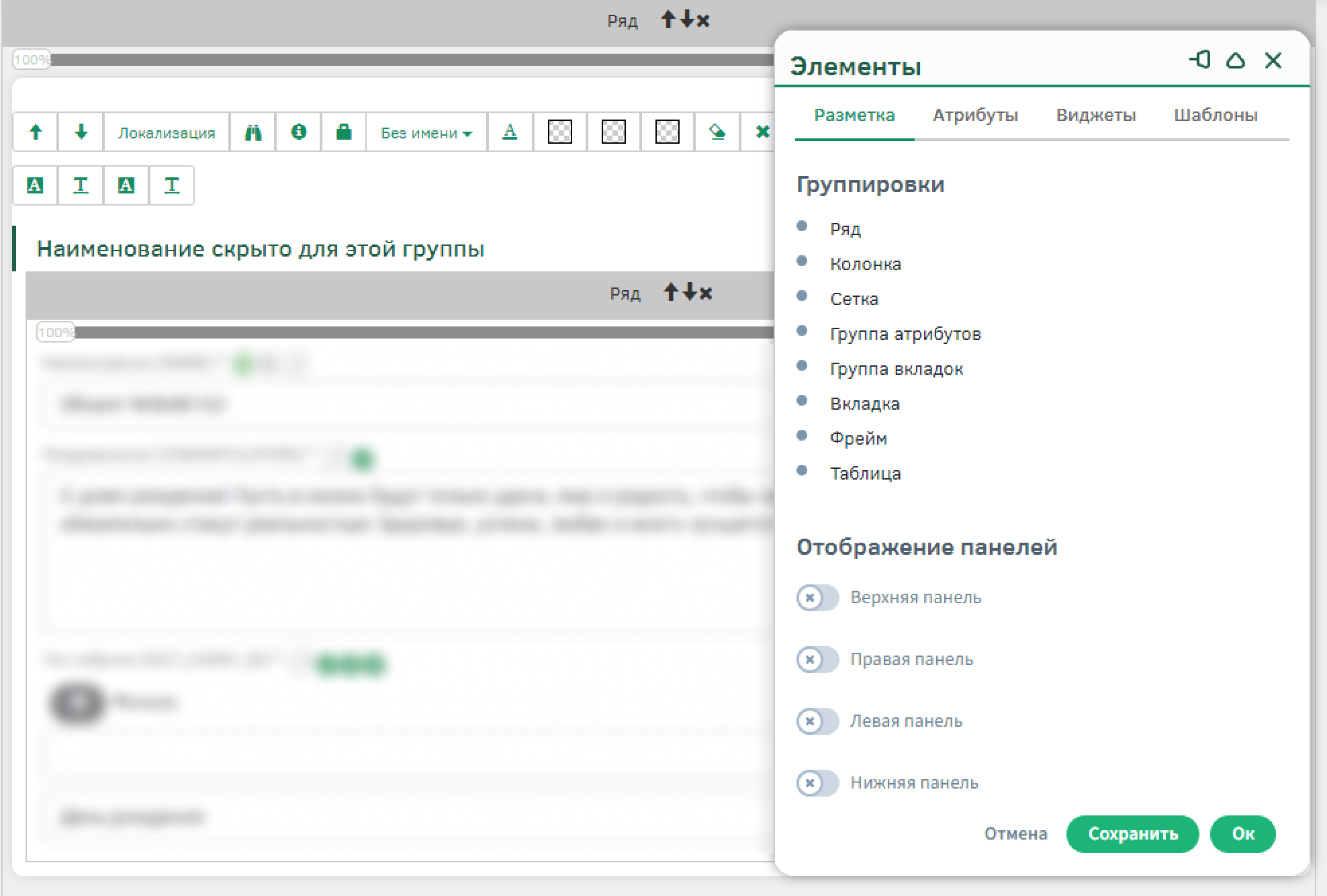Click the Отмена link
Screen dimensions: 1327x896
coord(1015,834)
